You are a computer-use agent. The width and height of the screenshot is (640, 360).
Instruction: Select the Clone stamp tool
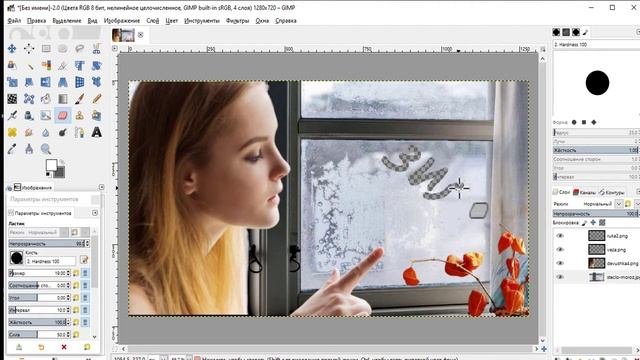click(80, 116)
